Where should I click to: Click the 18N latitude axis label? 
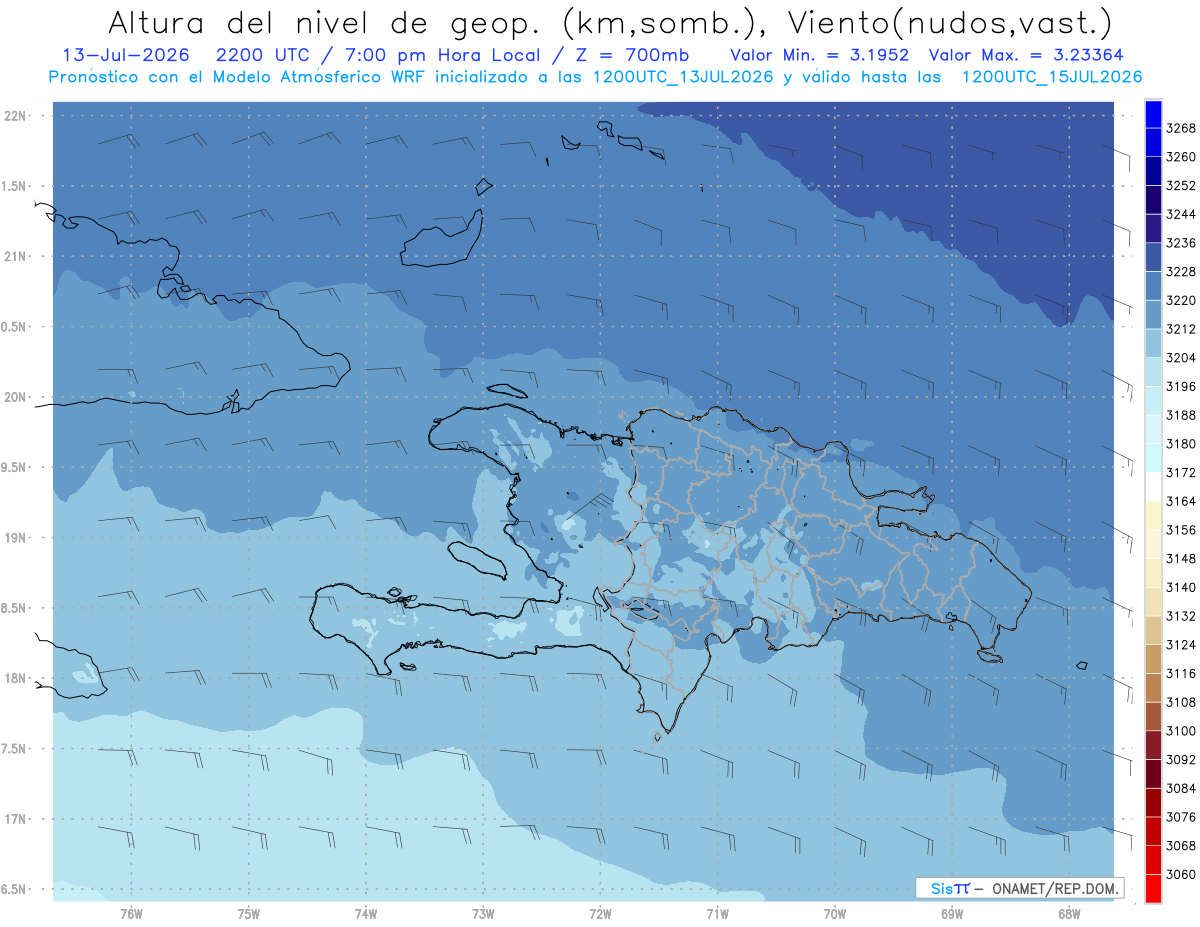point(16,678)
